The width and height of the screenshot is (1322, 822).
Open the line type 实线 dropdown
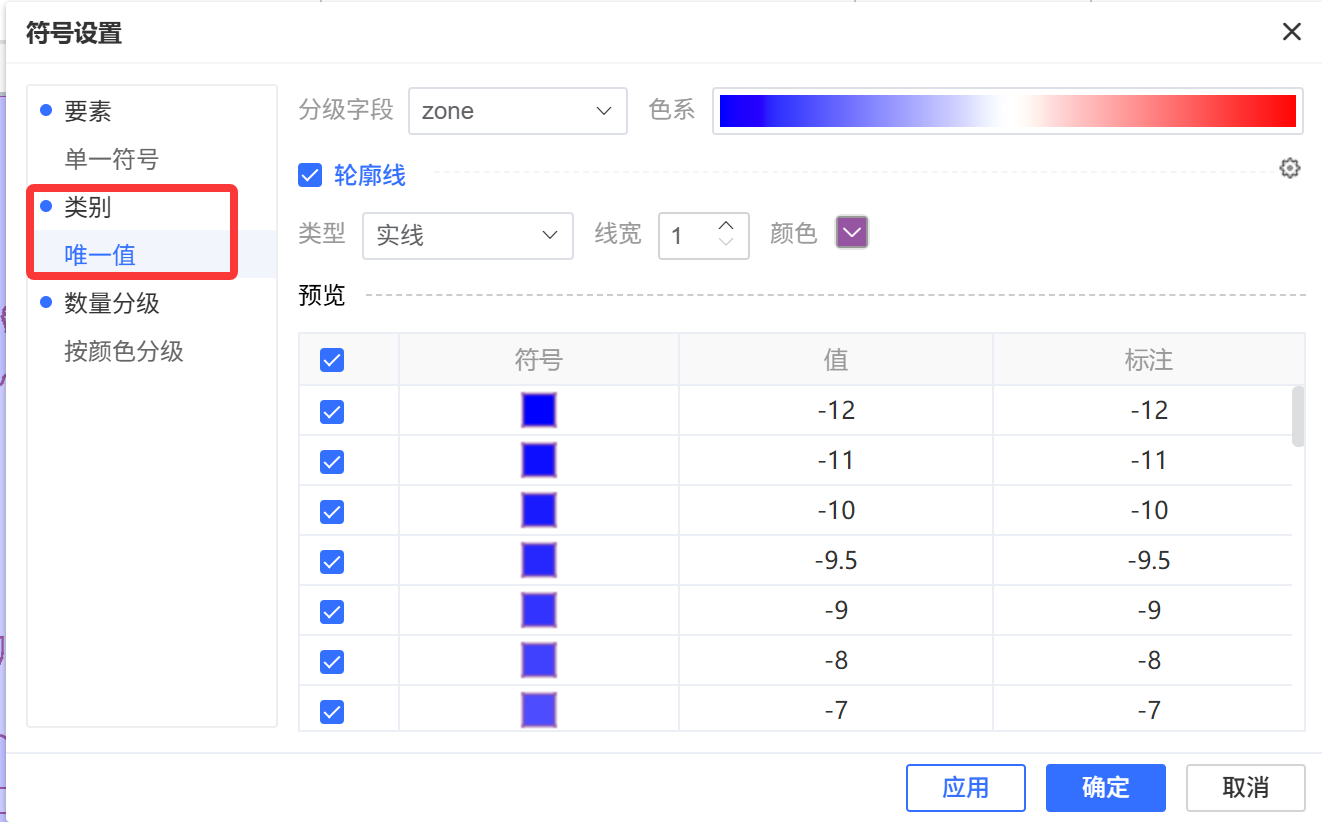pyautogui.click(x=467, y=235)
